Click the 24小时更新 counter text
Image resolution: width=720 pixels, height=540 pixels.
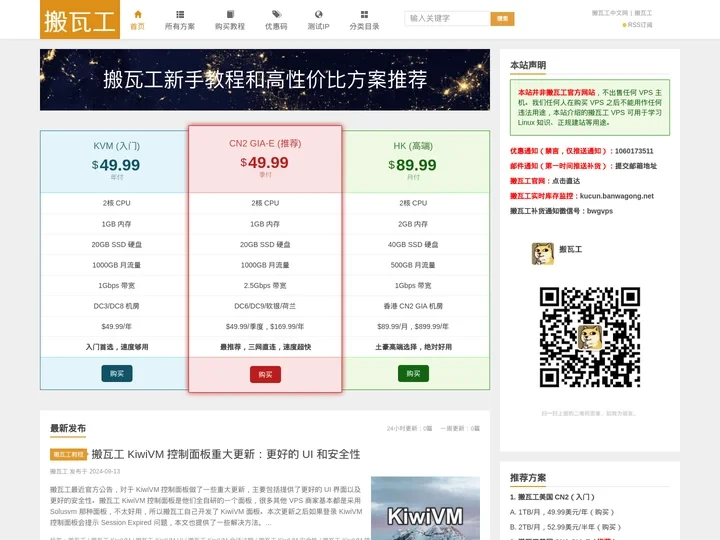pyautogui.click(x=410, y=428)
